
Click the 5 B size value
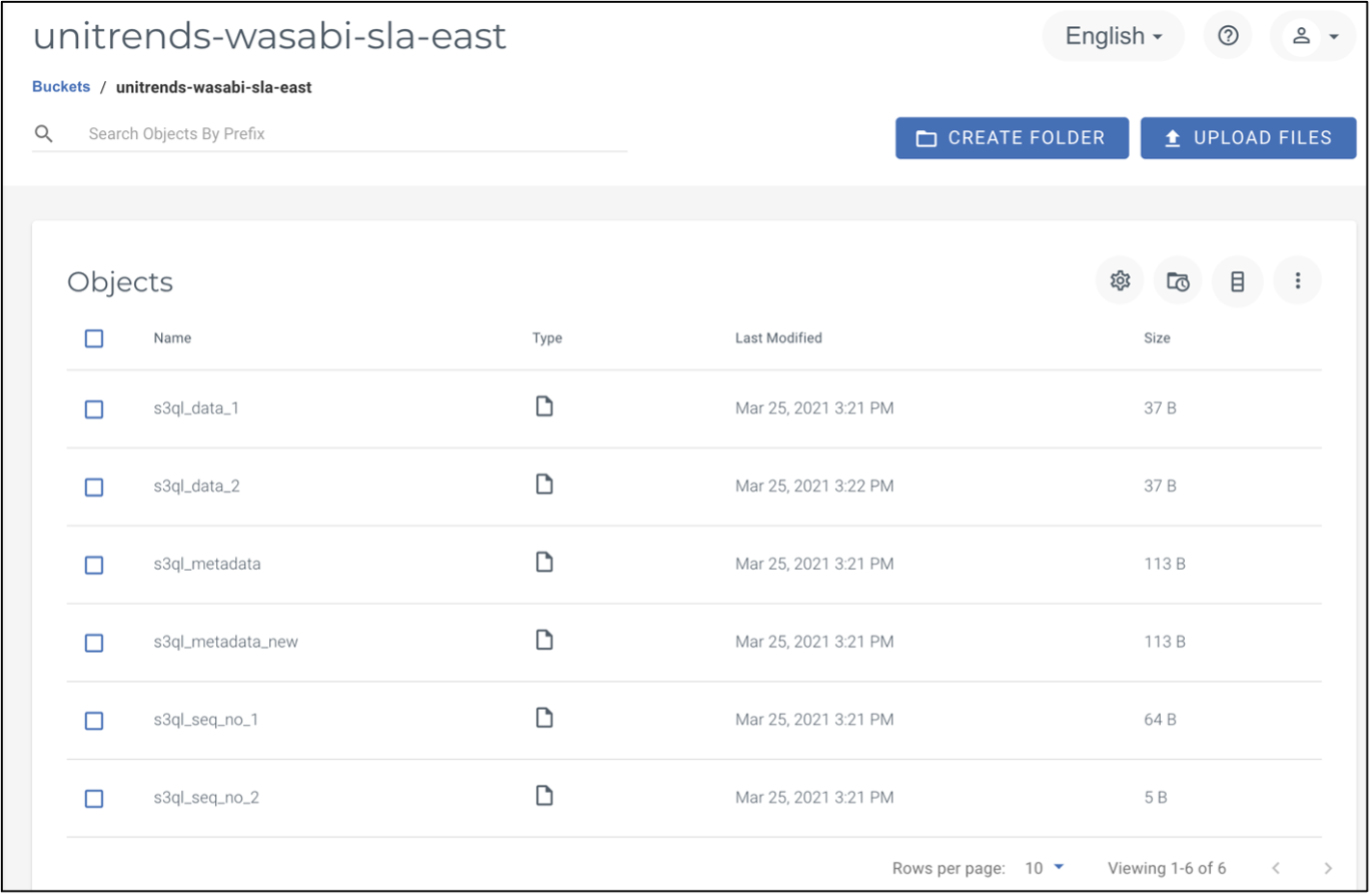pyautogui.click(x=1155, y=798)
